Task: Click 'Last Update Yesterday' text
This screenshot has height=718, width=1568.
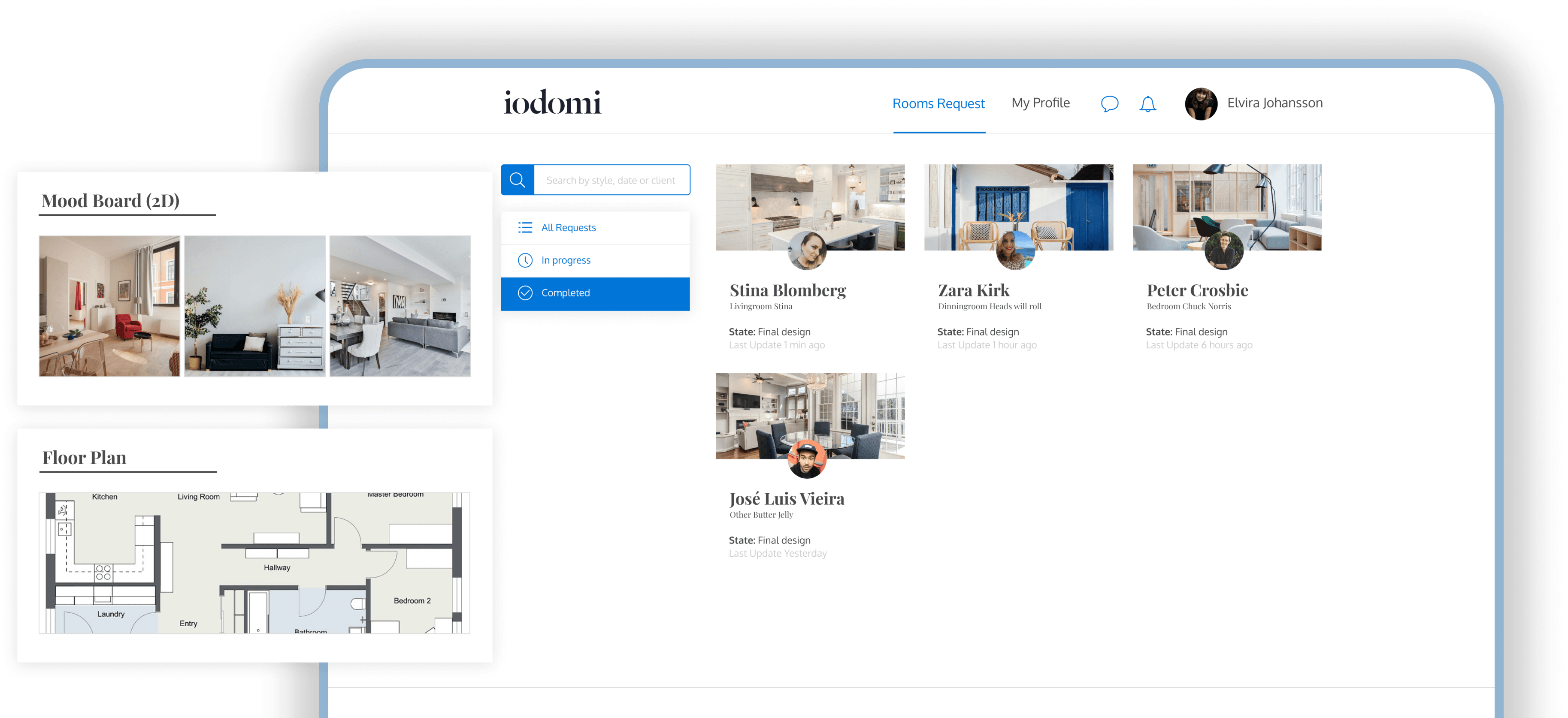Action: [777, 554]
